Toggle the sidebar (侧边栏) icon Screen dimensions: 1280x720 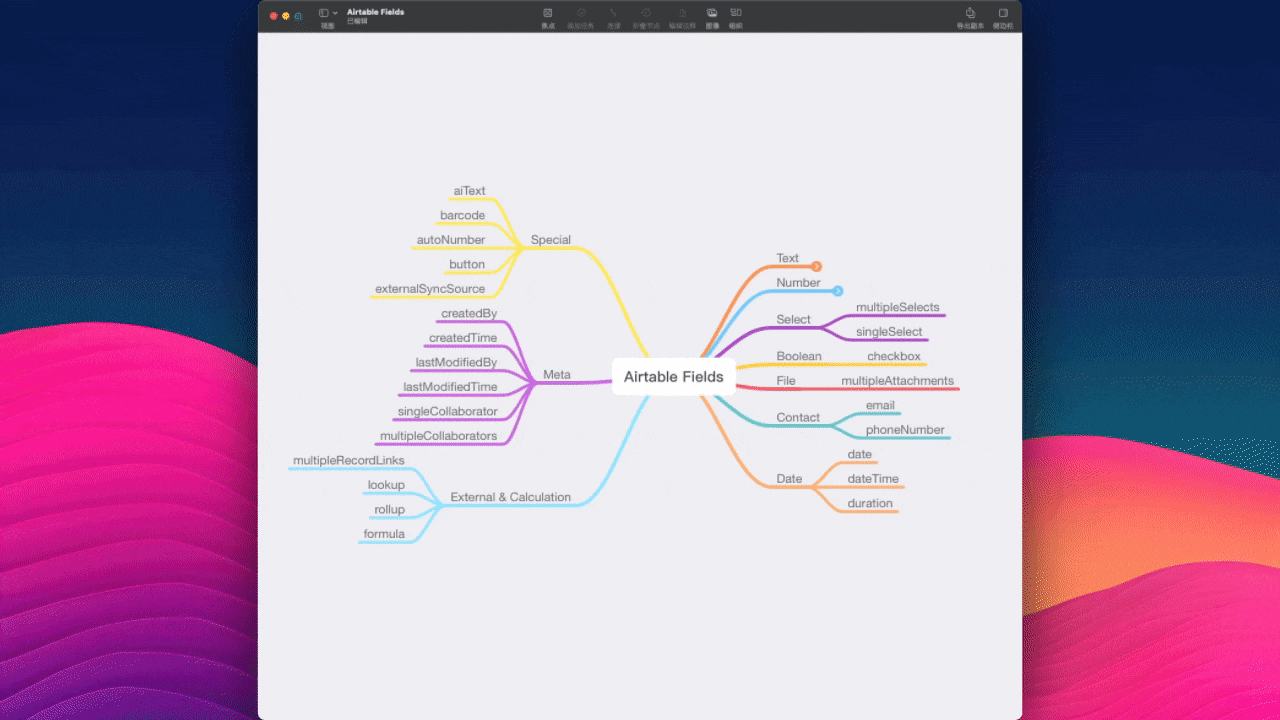tap(1003, 13)
